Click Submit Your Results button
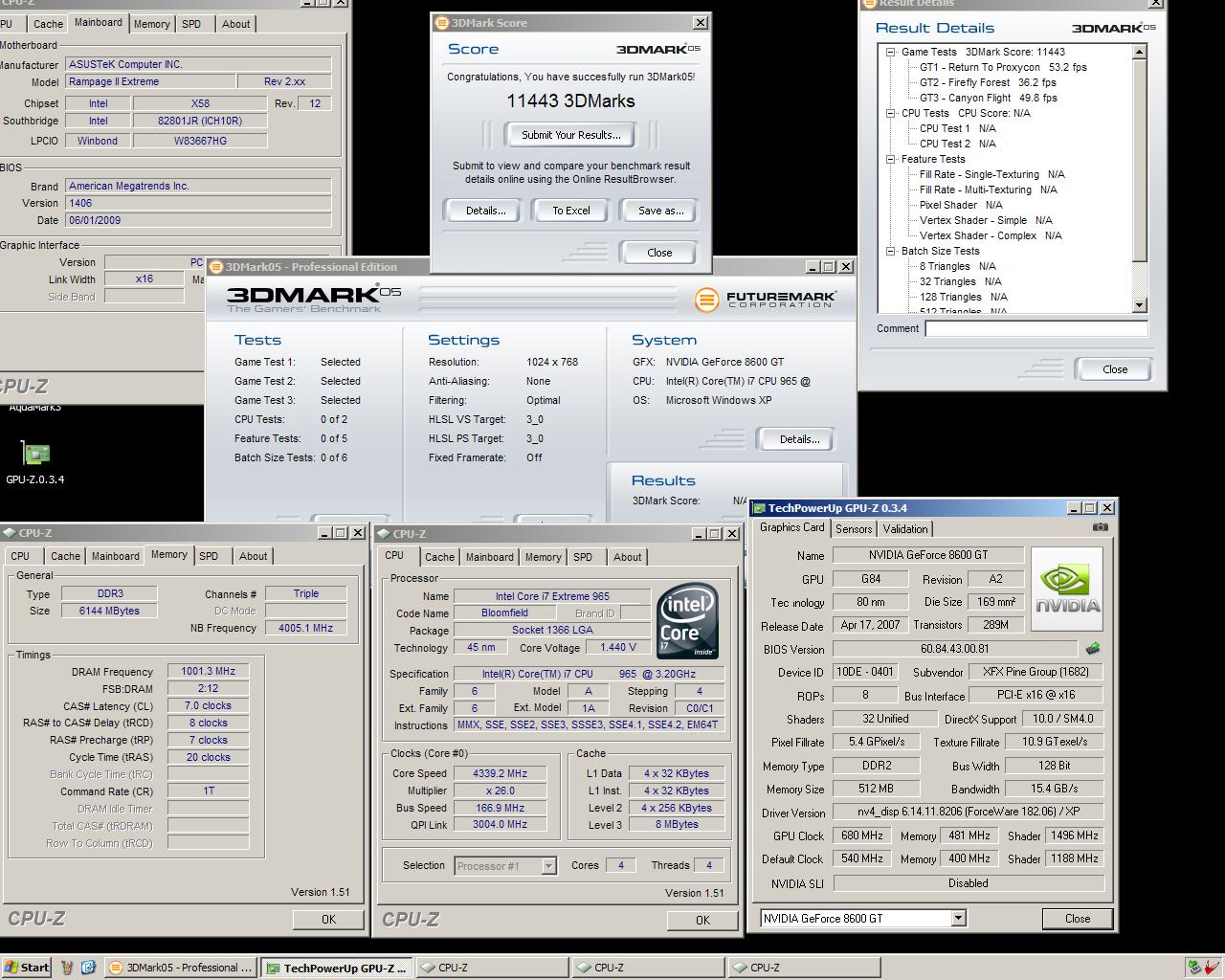1225x980 pixels. click(571, 135)
